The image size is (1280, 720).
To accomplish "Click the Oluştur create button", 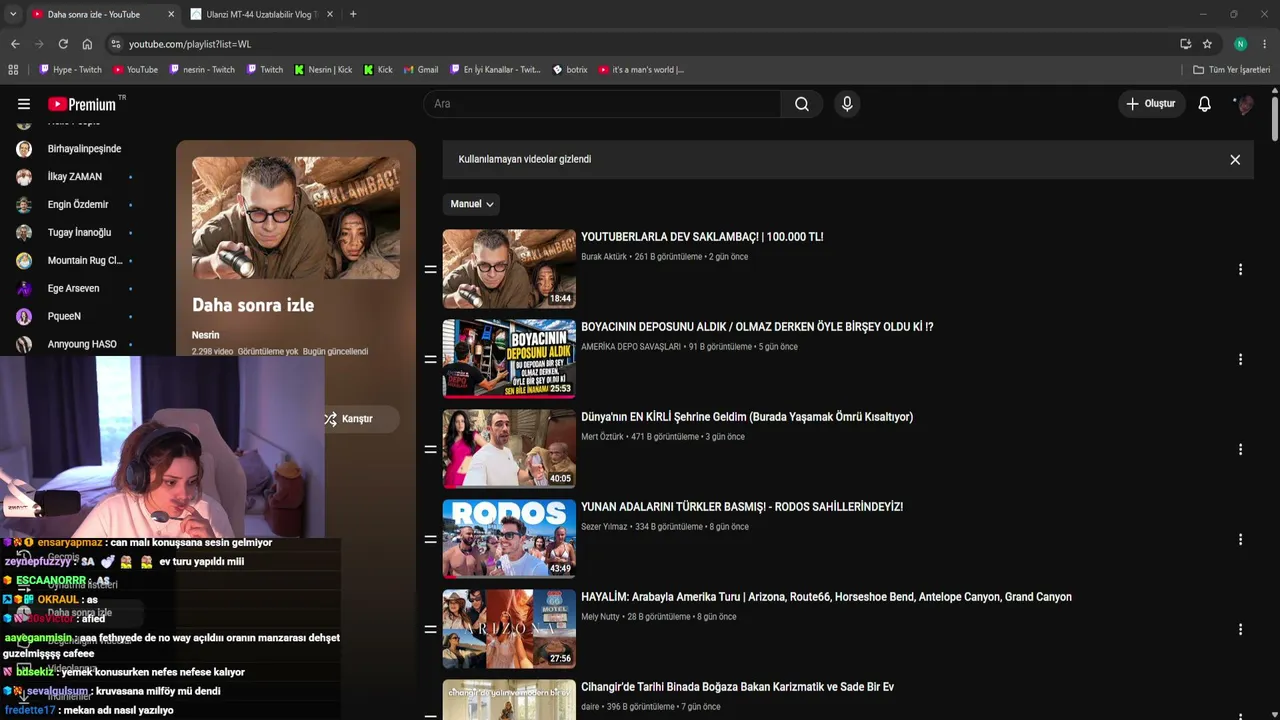I will coord(1152,104).
